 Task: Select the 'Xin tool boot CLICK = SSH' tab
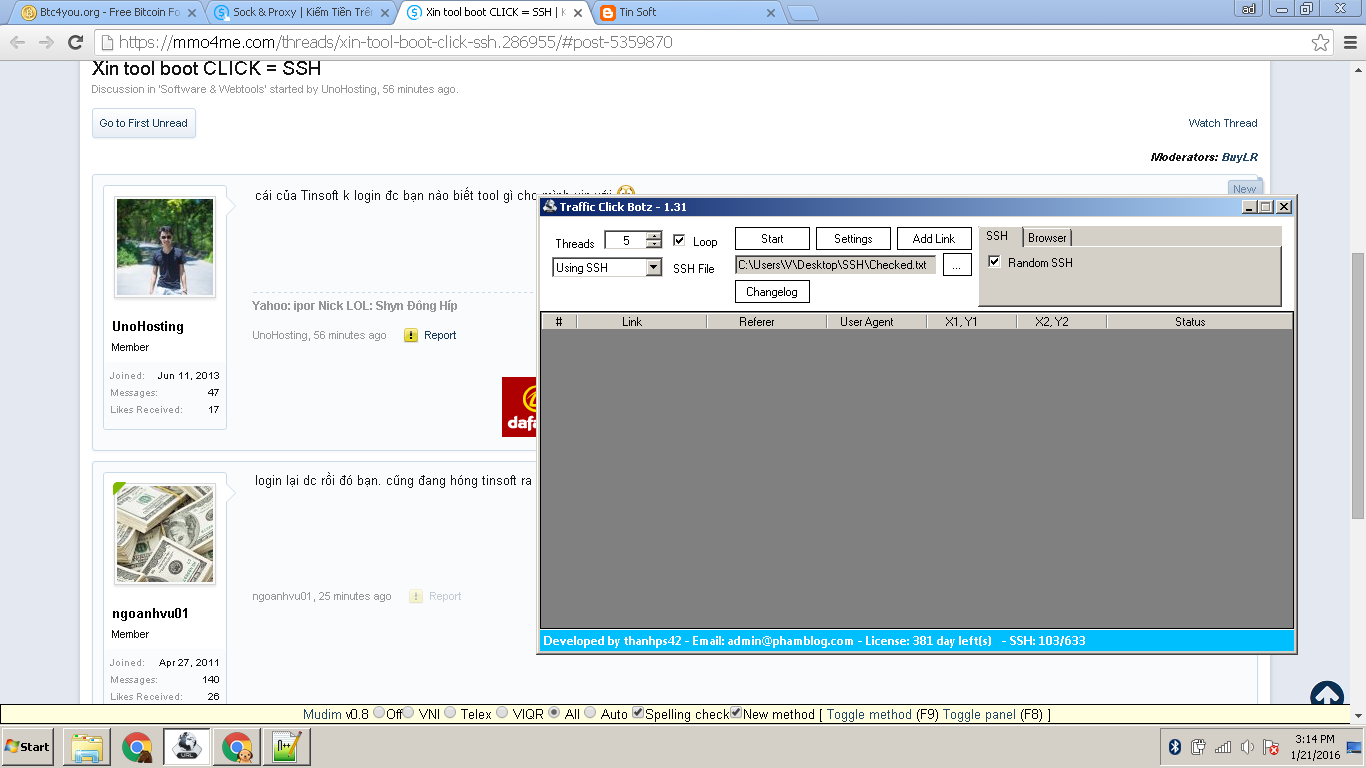493,13
